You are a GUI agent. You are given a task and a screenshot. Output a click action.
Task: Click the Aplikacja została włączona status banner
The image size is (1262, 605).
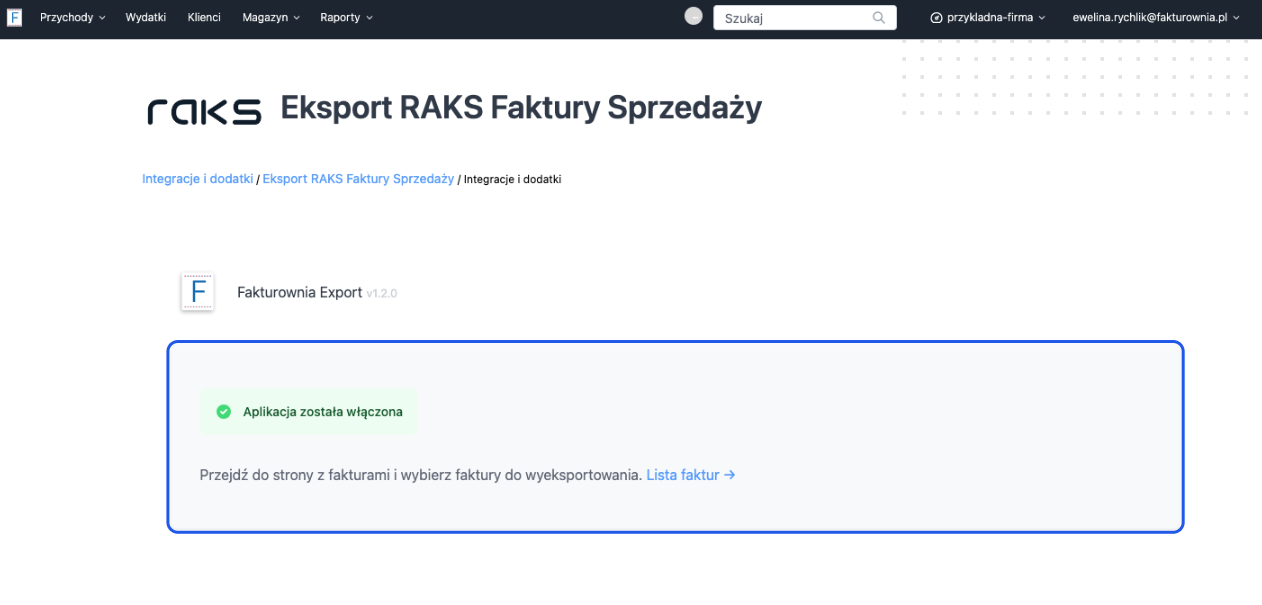pyautogui.click(x=308, y=411)
